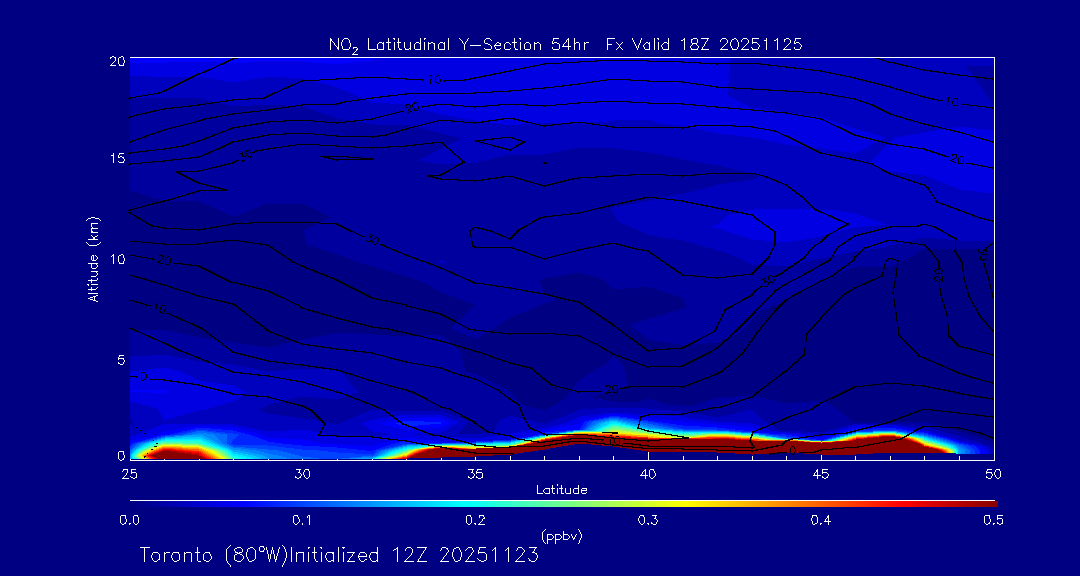1080x576 pixels.
Task: Click "Initialized 12Z 20251123" footer text
Action: [413, 555]
